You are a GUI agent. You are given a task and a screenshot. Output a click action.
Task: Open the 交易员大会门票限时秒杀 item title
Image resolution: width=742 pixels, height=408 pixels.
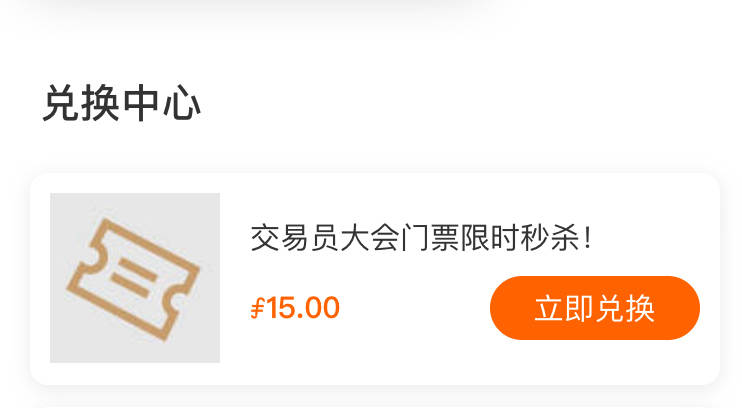coord(421,238)
